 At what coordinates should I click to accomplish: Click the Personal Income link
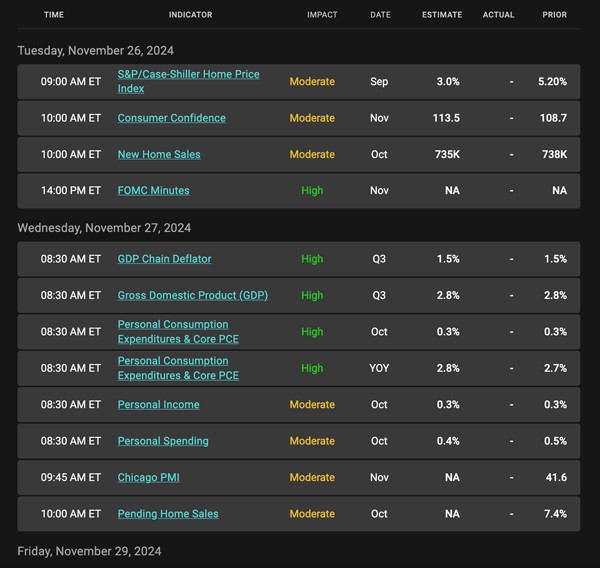click(x=158, y=404)
